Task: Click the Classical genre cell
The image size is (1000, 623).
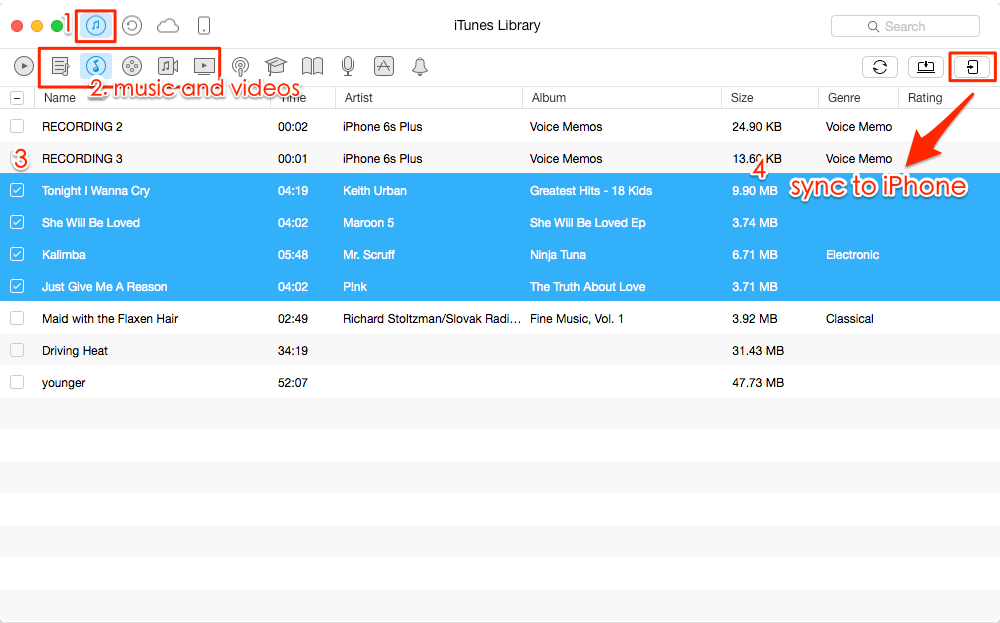Action: pos(849,319)
